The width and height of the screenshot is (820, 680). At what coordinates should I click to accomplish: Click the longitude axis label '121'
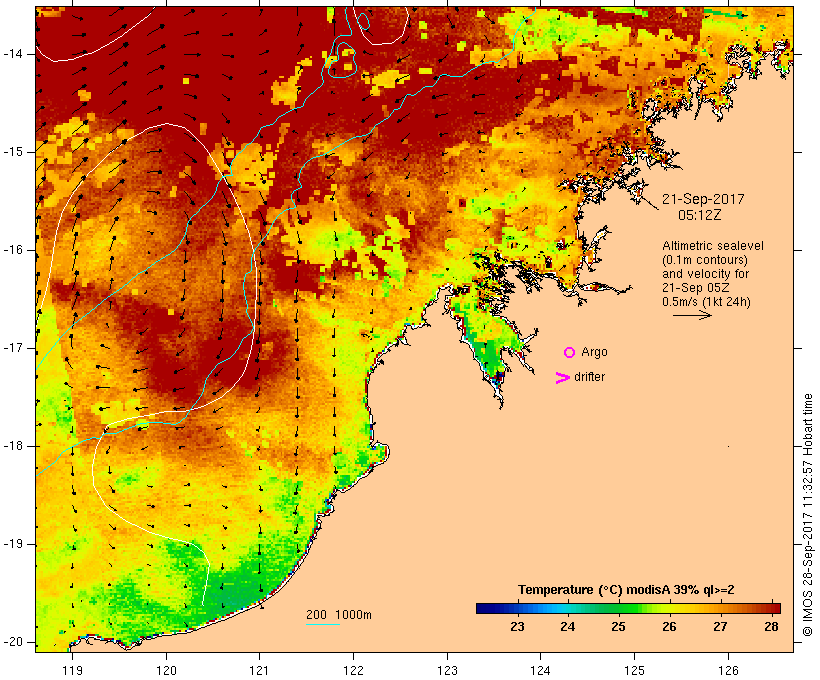(259, 670)
